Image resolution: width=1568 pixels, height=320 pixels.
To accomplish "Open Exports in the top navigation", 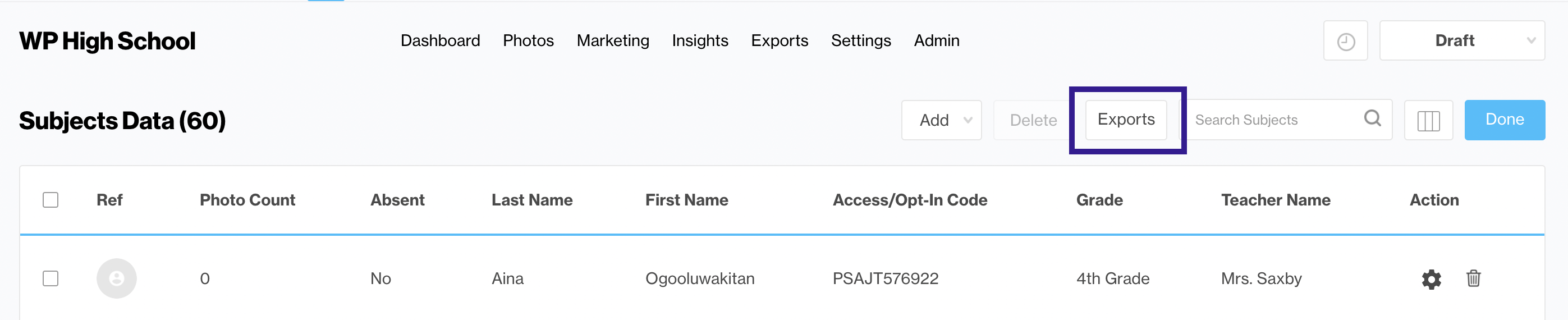I will (x=779, y=41).
